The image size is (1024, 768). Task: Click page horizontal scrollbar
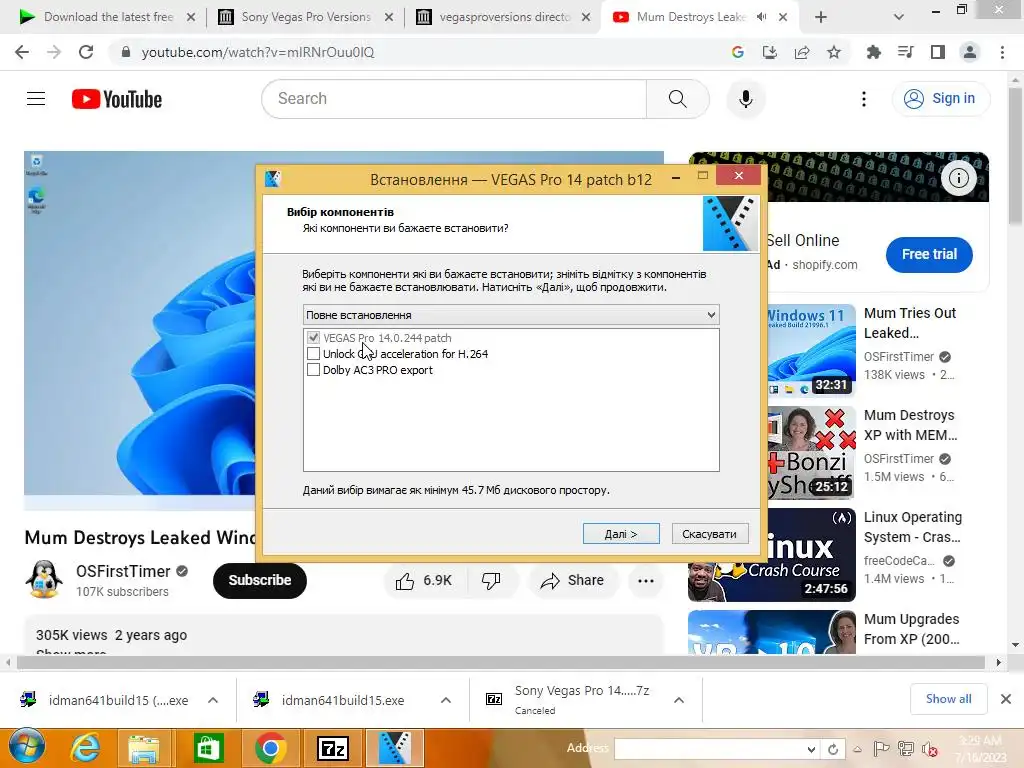point(501,662)
